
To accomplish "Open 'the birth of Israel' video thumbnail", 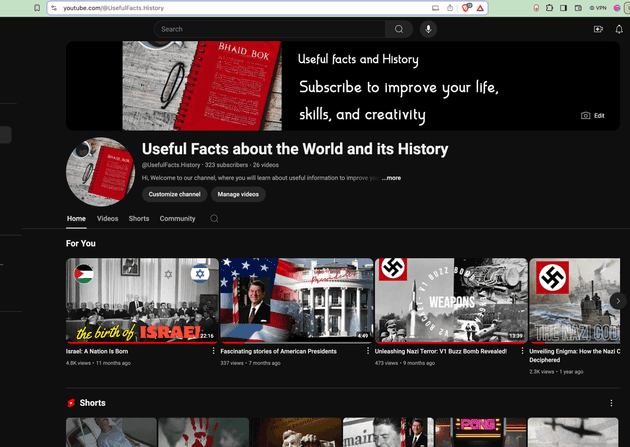I will [x=142, y=300].
